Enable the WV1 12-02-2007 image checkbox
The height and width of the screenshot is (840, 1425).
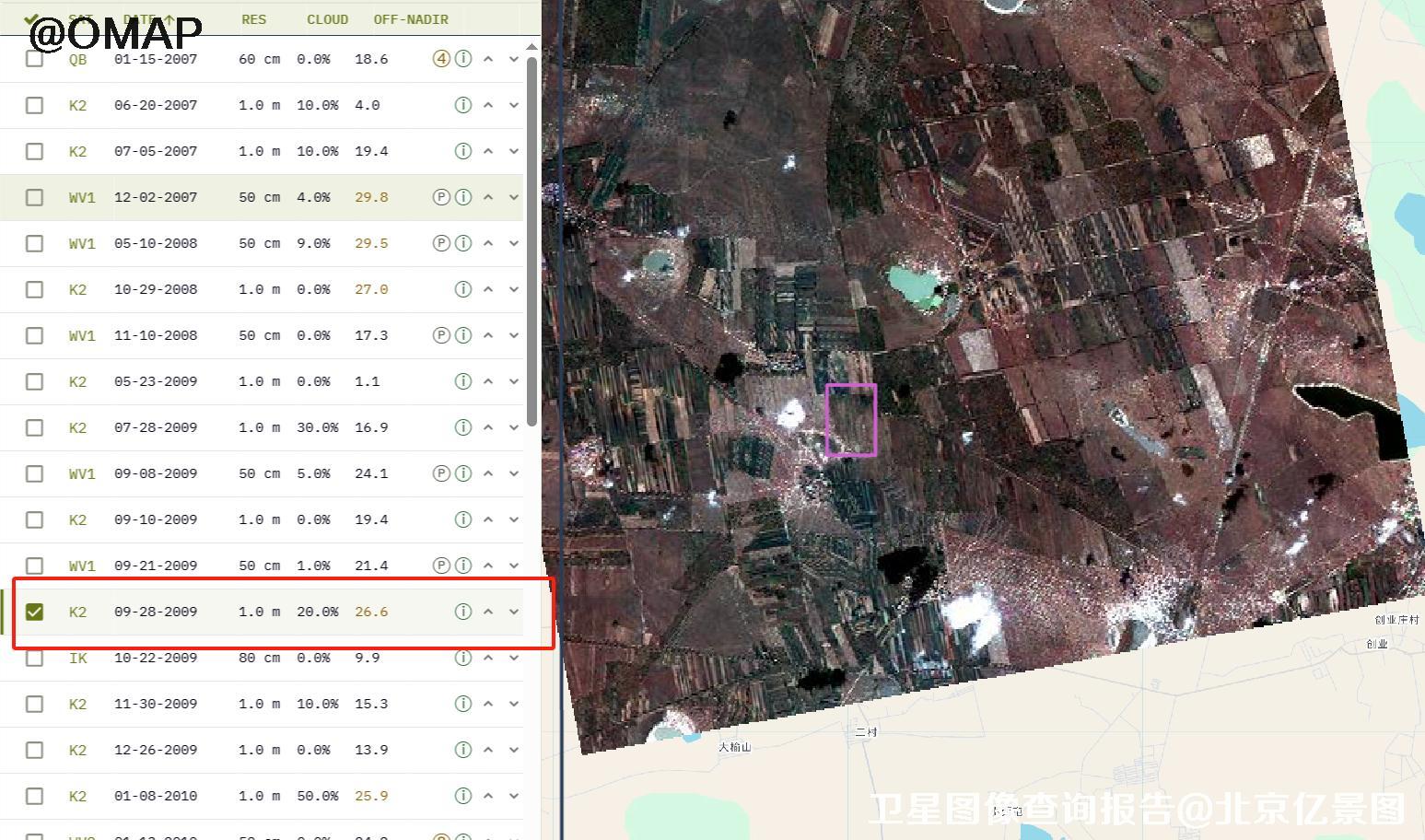click(34, 197)
